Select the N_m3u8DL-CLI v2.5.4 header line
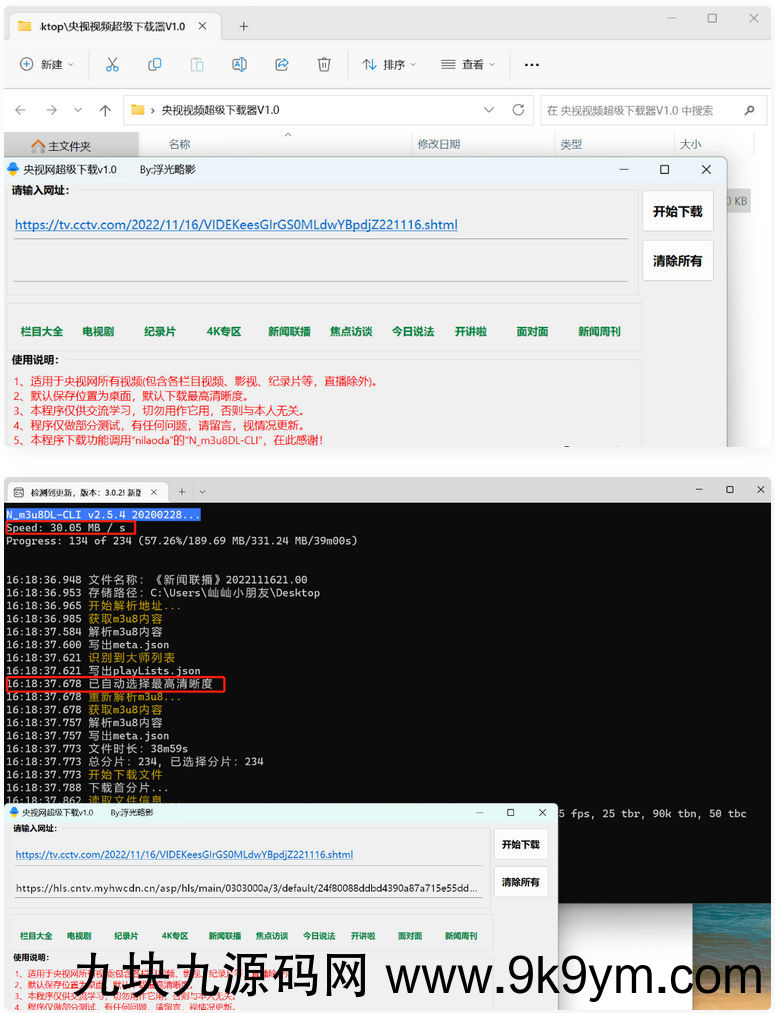This screenshot has height=1013, width=775. [x=103, y=515]
